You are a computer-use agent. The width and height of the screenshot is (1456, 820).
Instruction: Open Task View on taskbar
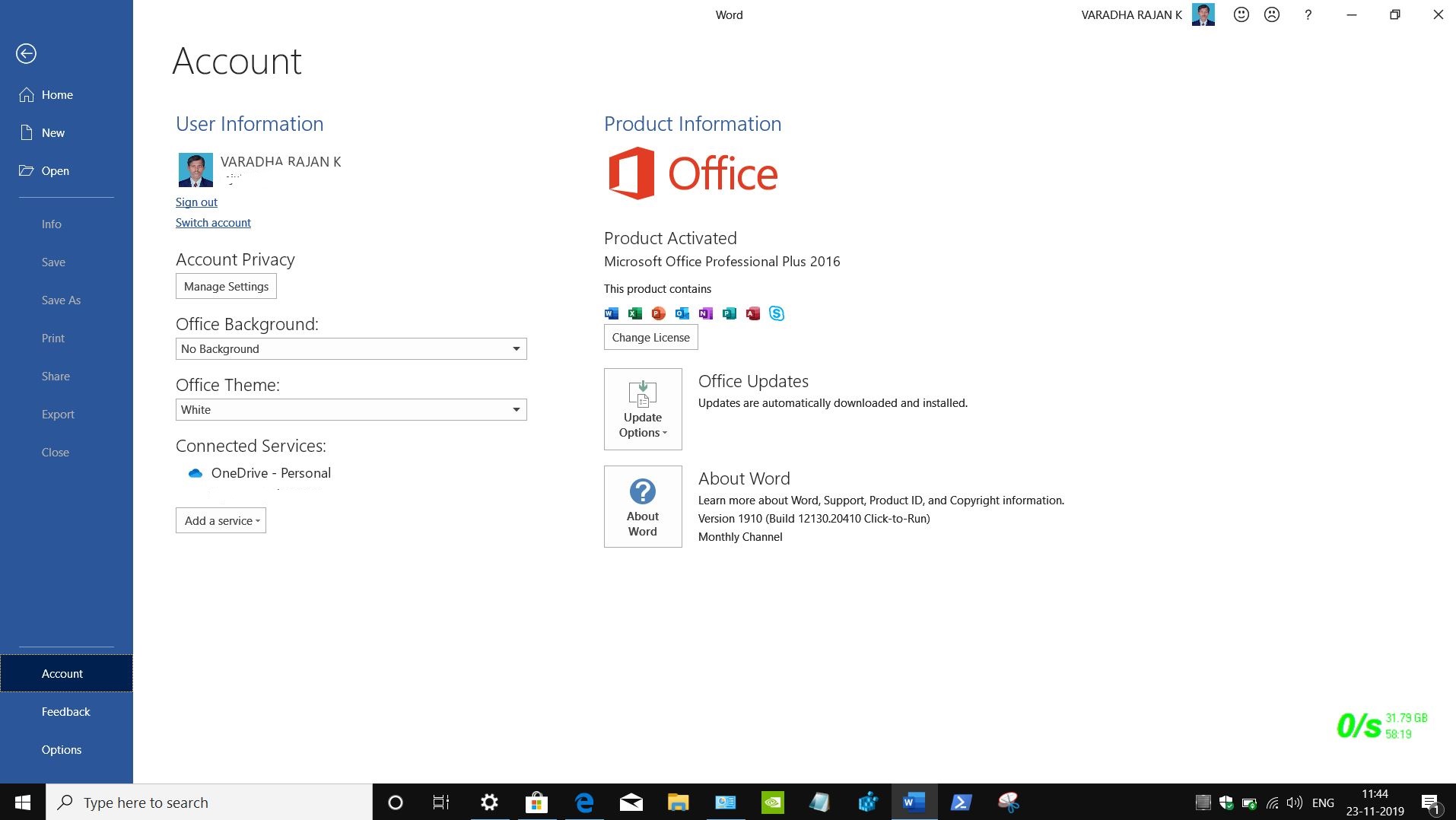[x=441, y=803]
